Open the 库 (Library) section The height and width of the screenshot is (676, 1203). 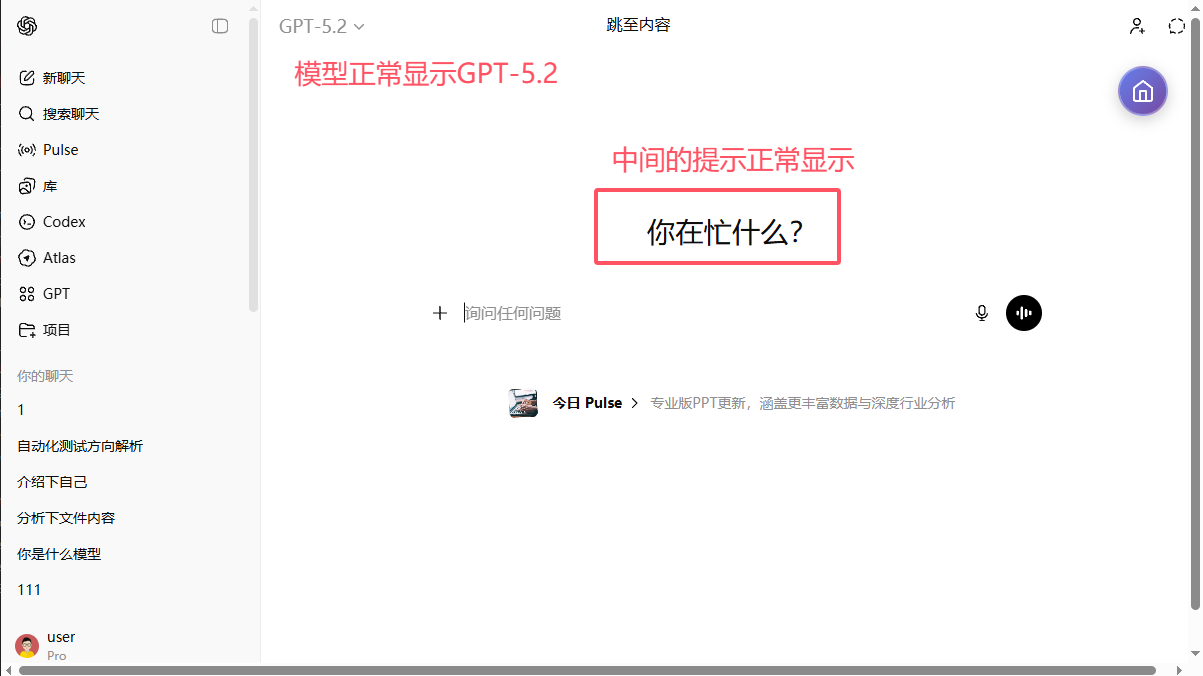pyautogui.click(x=40, y=185)
